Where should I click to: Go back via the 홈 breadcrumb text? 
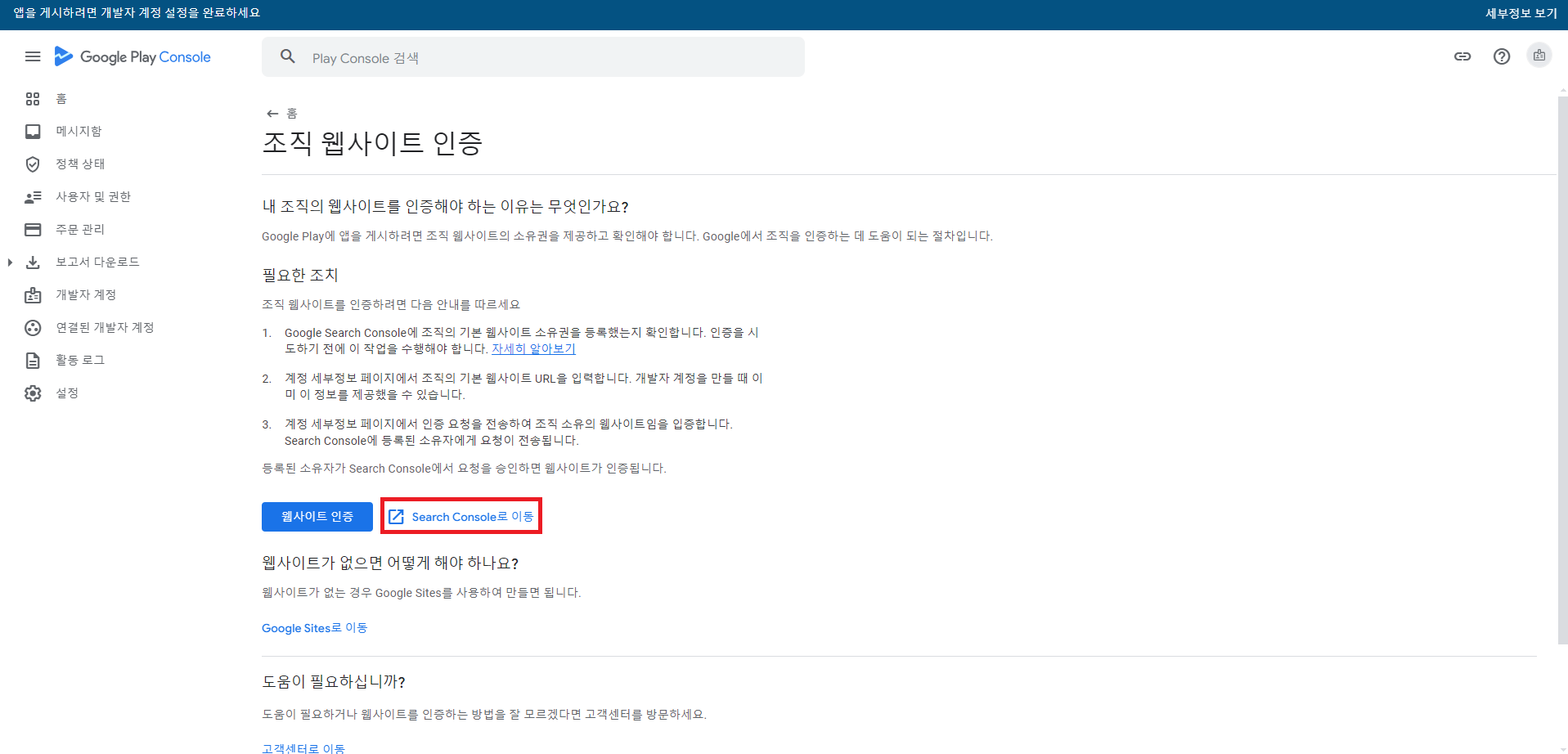pos(292,114)
